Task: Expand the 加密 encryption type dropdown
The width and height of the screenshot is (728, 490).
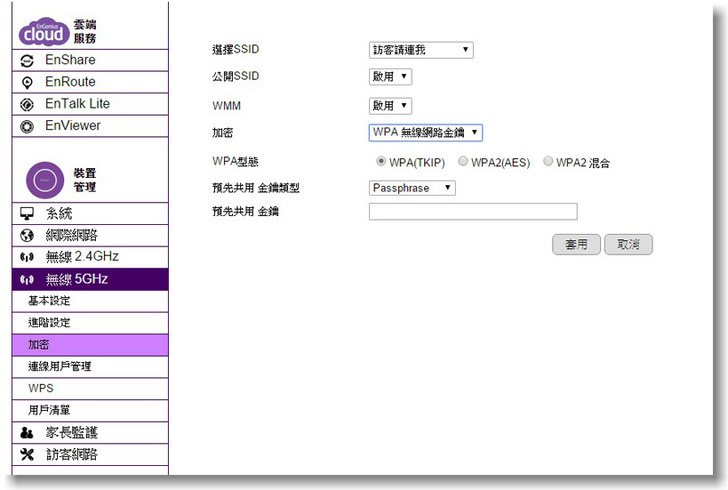Action: tap(426, 132)
